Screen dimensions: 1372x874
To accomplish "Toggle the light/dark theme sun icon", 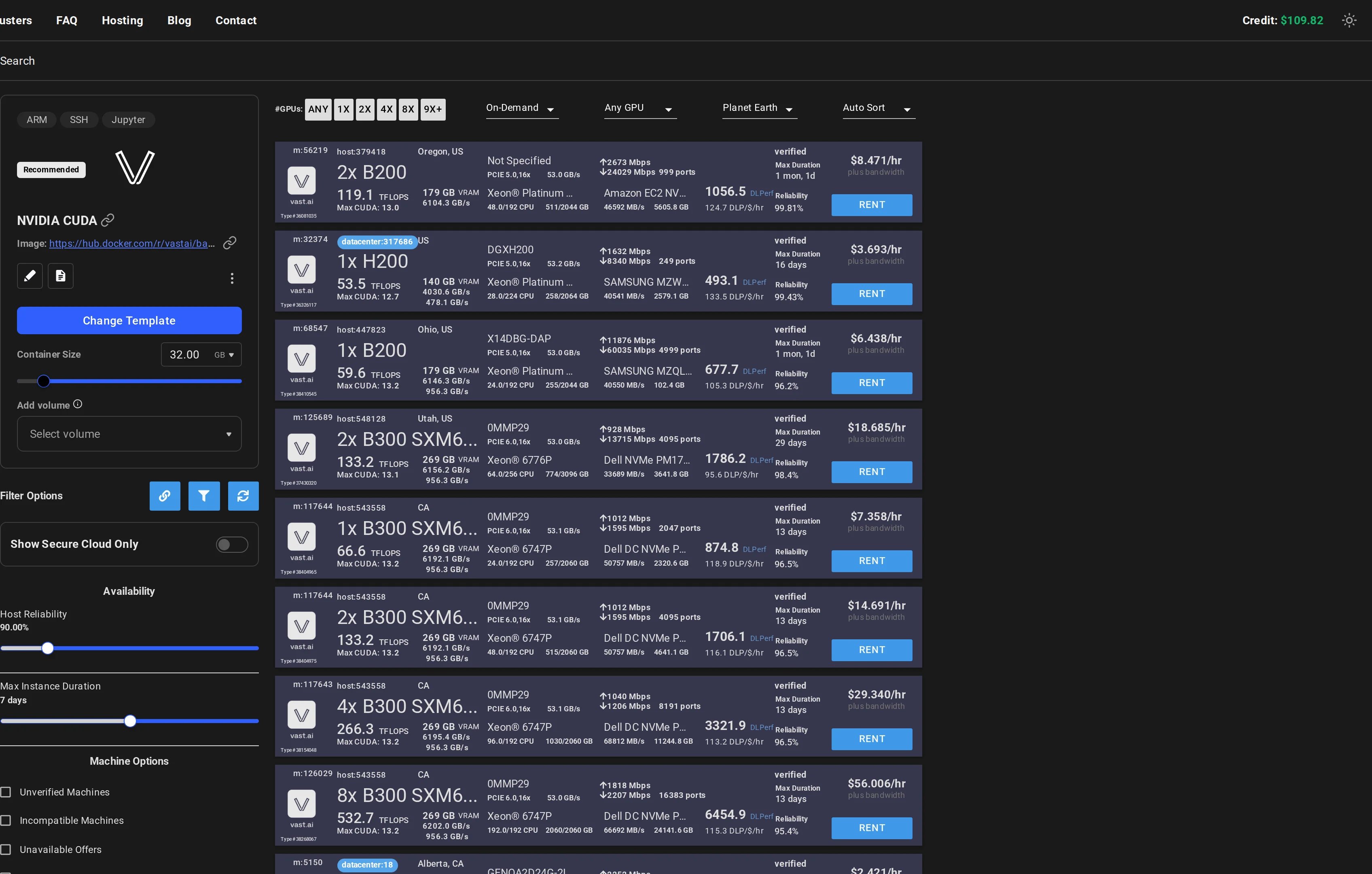I will tap(1349, 21).
